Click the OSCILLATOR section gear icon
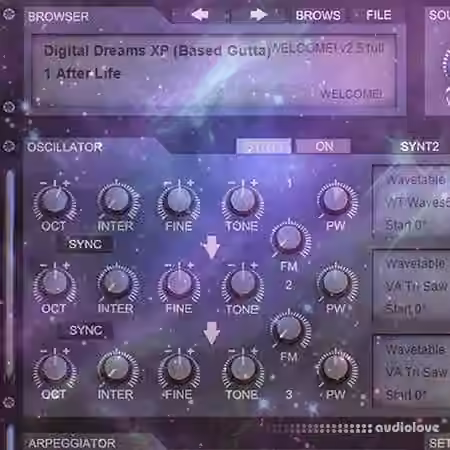450x450 pixels. tap(9, 146)
